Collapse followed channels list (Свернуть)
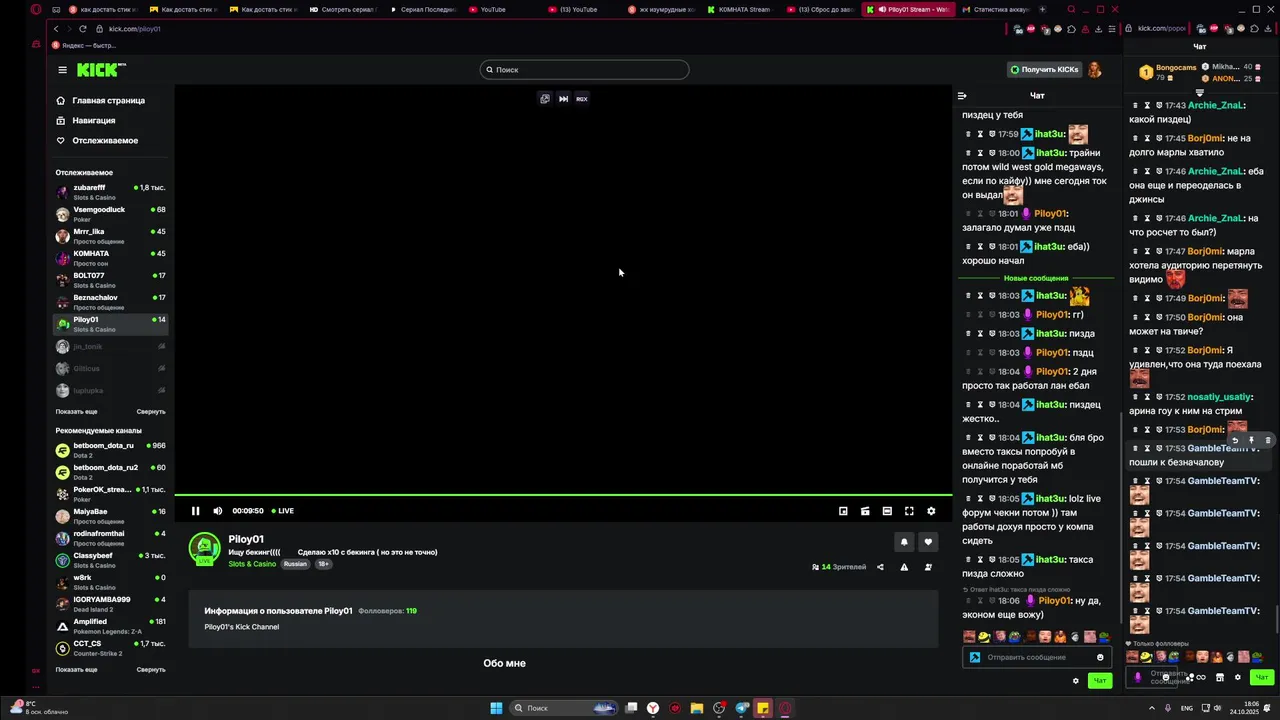Viewport: 1280px width, 720px height. pos(151,412)
